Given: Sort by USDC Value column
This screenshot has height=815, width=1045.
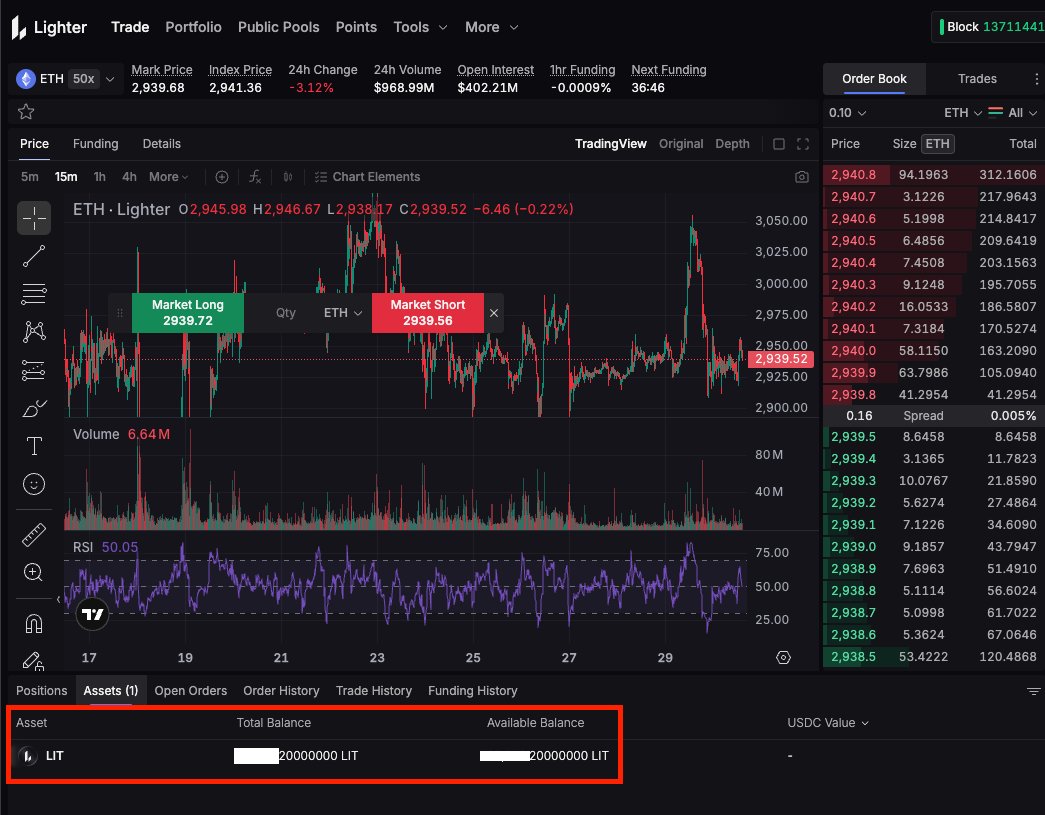Looking at the screenshot, I should (828, 723).
